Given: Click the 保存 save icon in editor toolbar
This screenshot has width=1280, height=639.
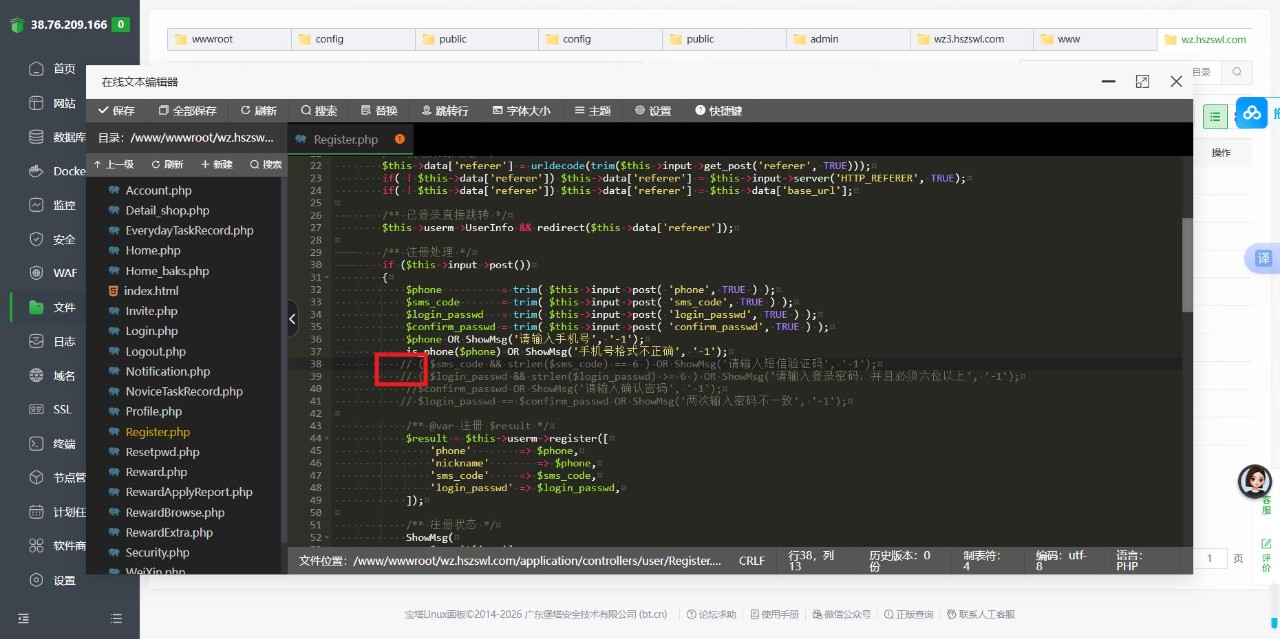Looking at the screenshot, I should click(x=116, y=111).
